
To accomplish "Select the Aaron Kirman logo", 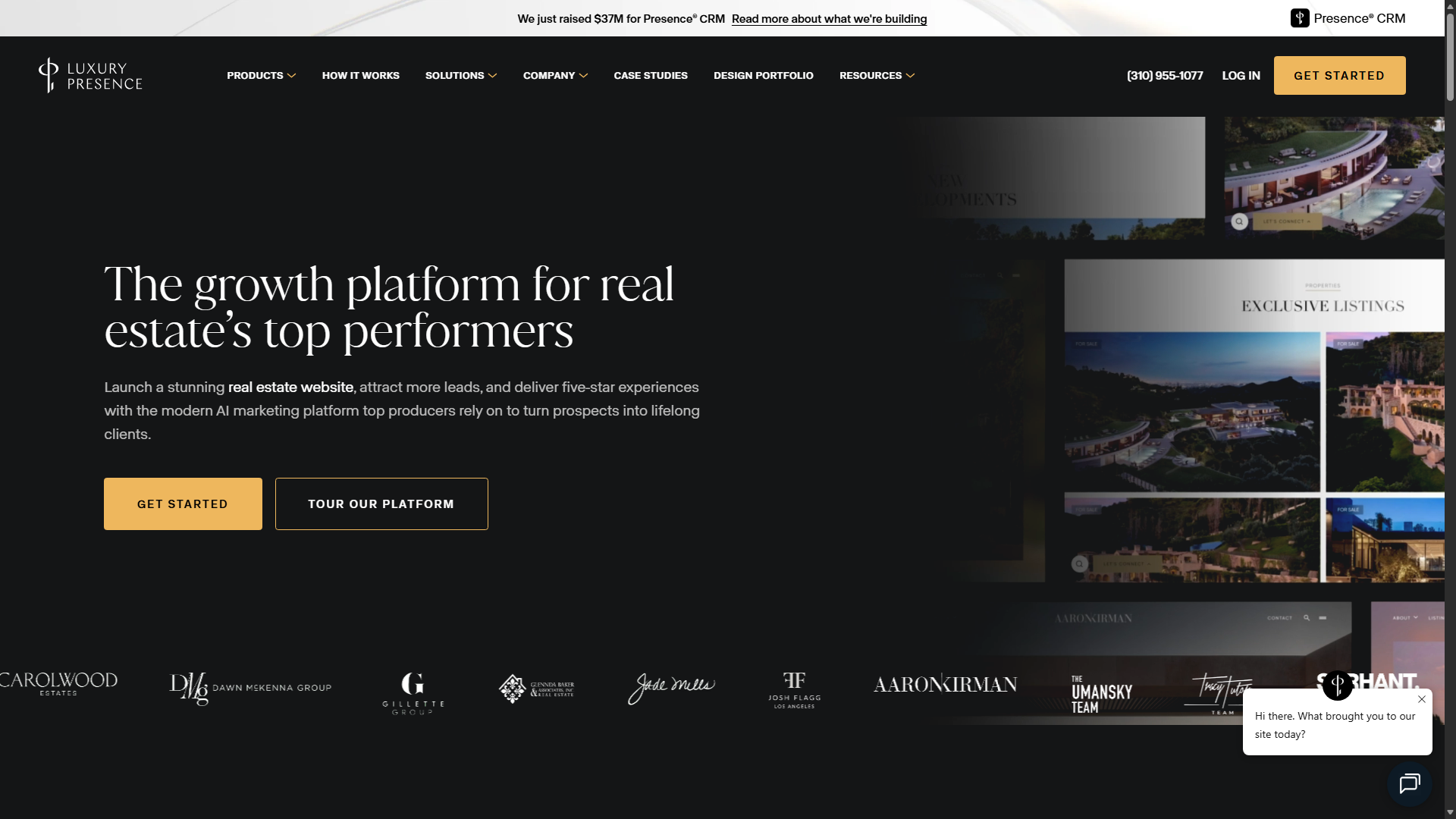I will 945,684.
